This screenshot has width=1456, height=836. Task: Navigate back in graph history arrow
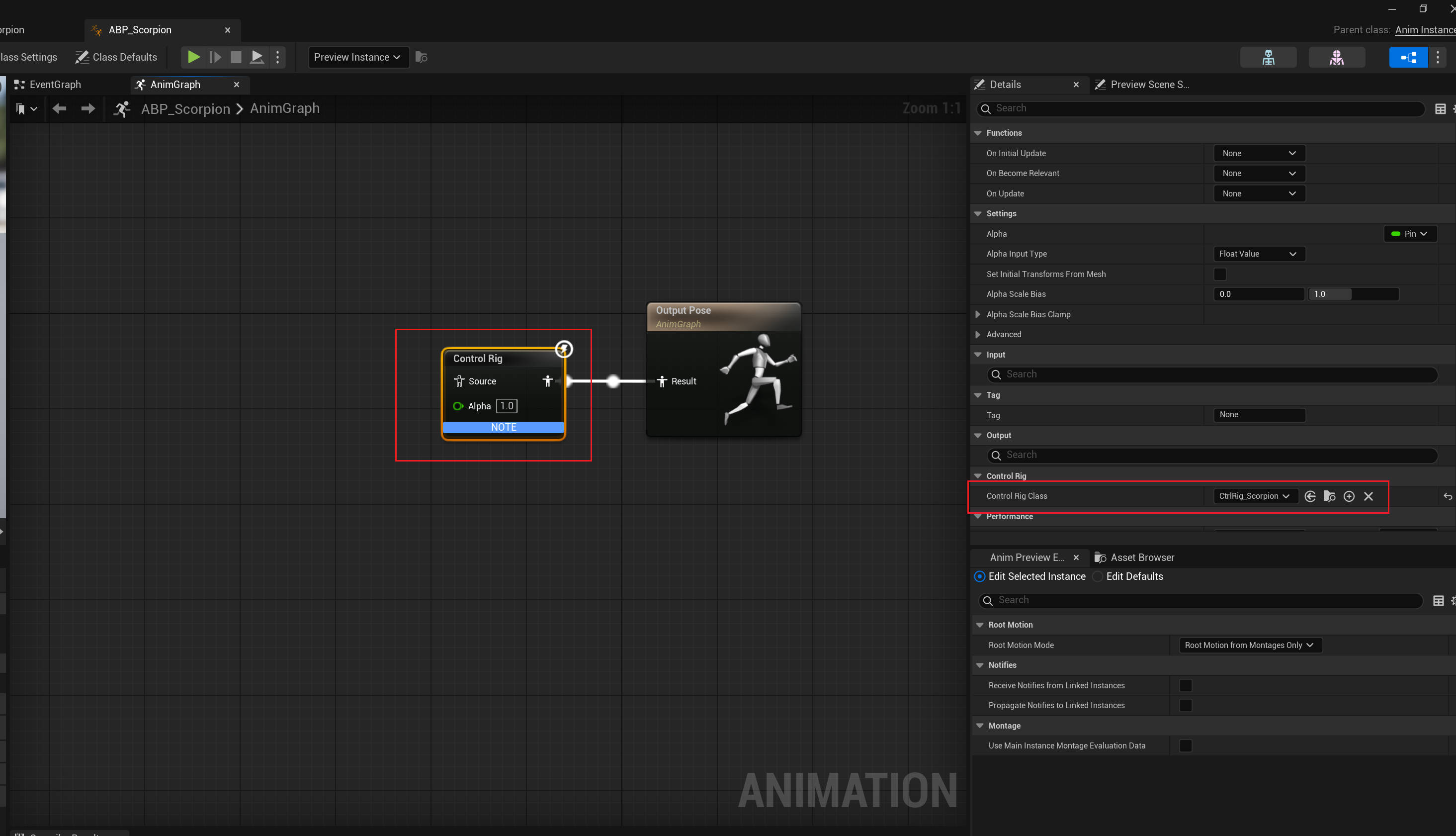59,108
